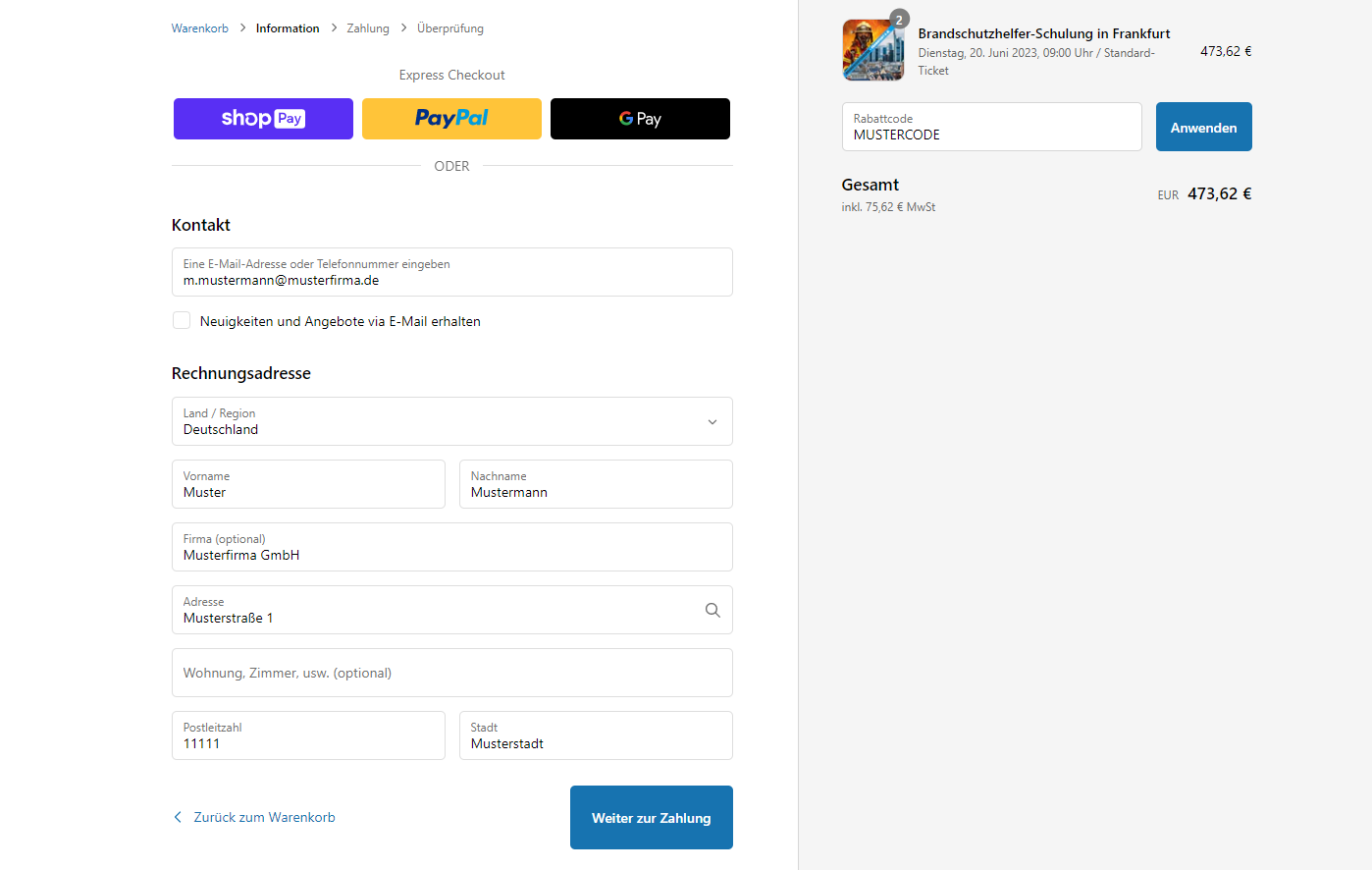1372x870 pixels.
Task: Focus the Wohnung, Zimmer, usw. field
Action: (x=452, y=673)
